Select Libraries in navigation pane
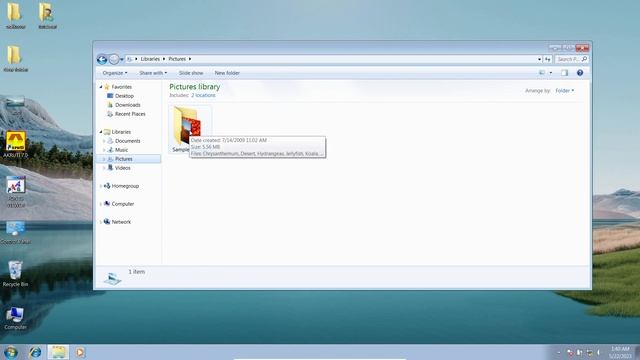The height and width of the screenshot is (360, 640). click(x=121, y=132)
